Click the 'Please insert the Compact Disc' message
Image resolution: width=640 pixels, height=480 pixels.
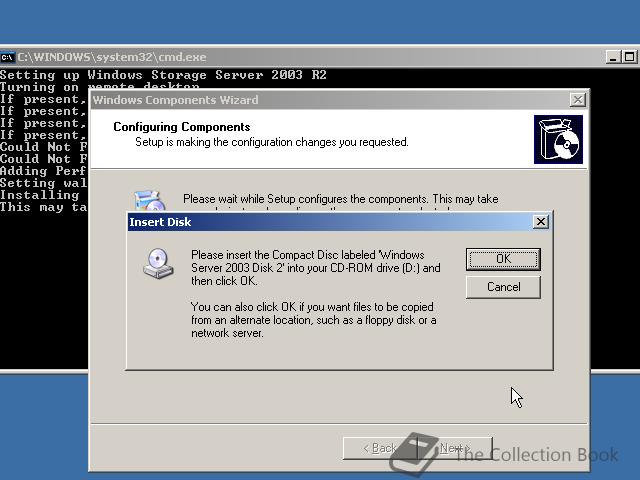(316, 268)
